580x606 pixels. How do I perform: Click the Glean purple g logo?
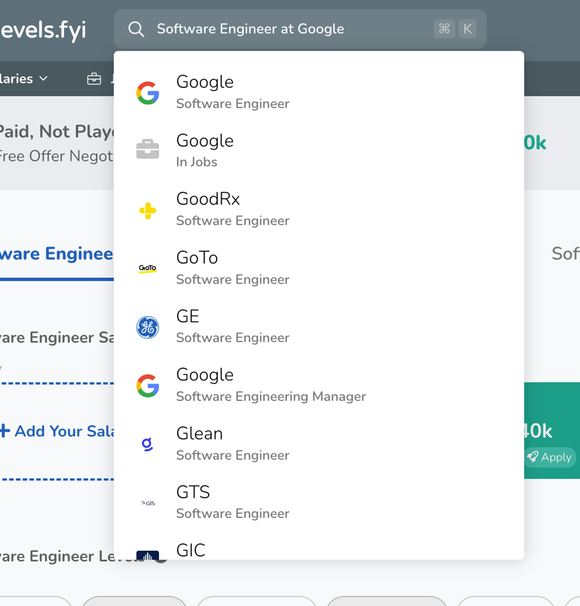click(x=147, y=444)
